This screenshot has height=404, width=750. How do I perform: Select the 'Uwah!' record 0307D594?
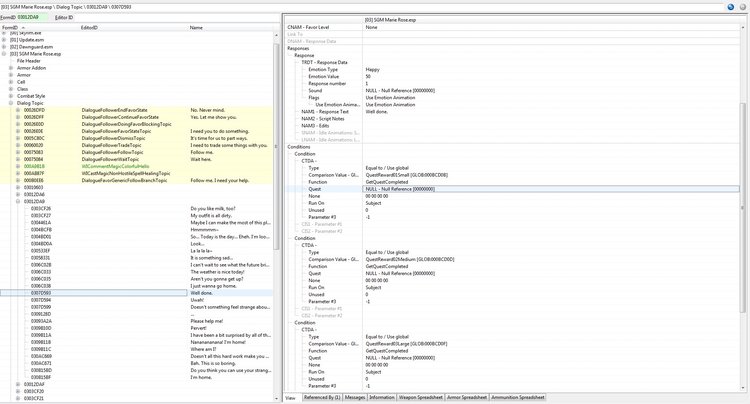coord(136,300)
